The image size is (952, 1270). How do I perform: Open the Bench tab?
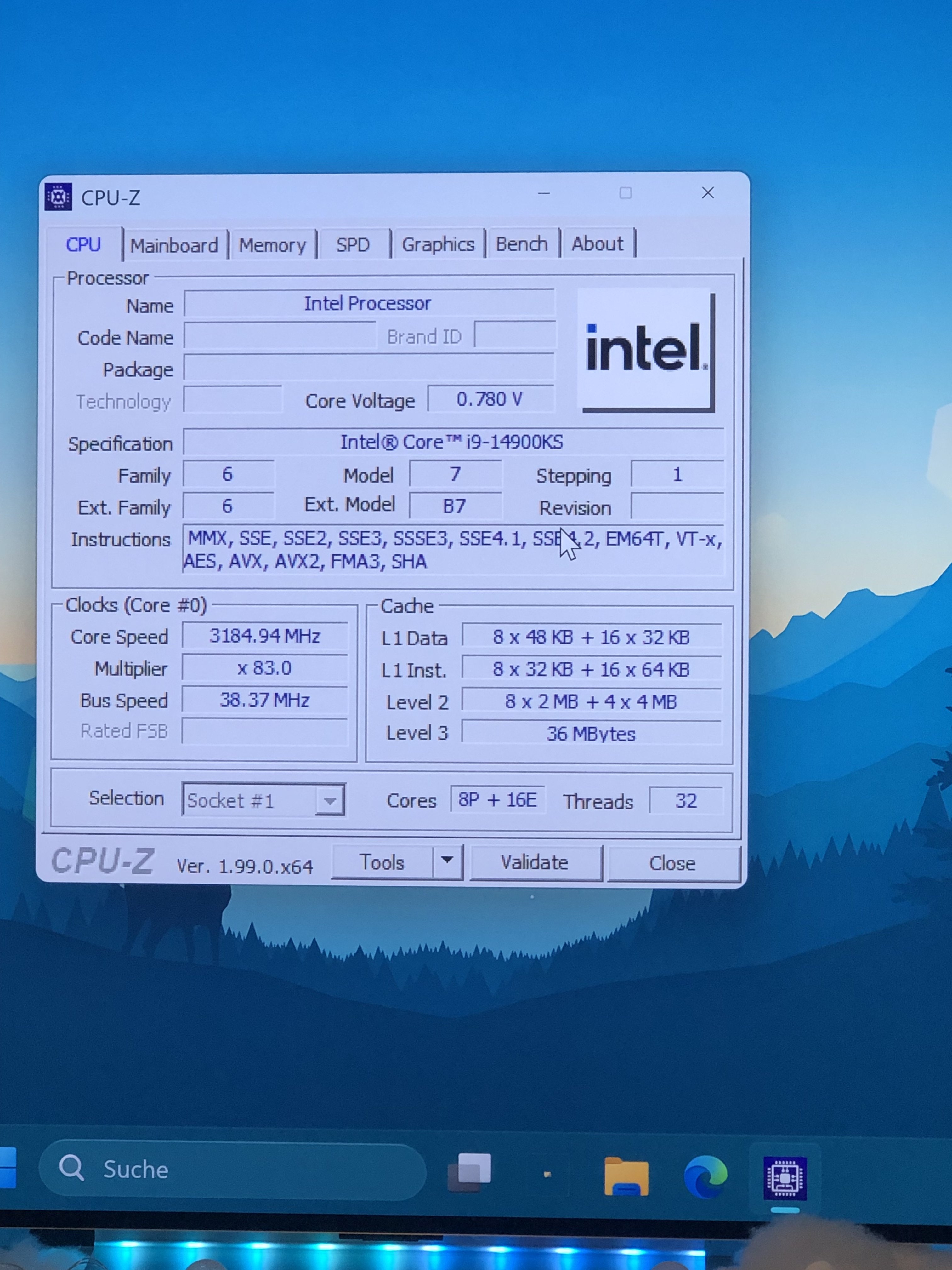[x=522, y=244]
